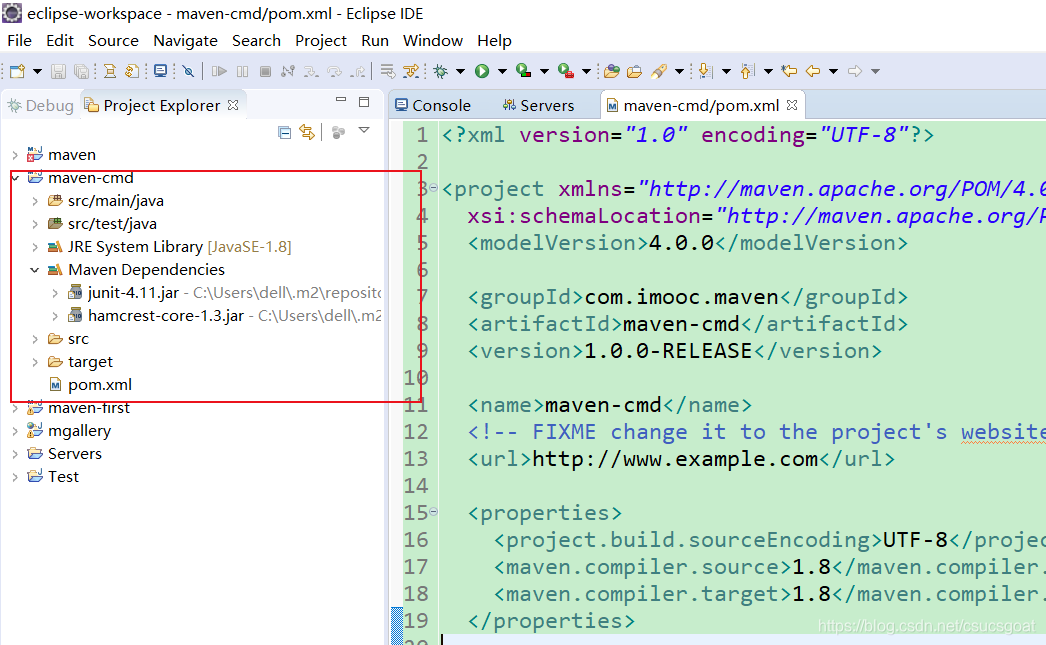The image size is (1046, 645).
Task: Click the Open Task folder icon
Action: pos(634,71)
